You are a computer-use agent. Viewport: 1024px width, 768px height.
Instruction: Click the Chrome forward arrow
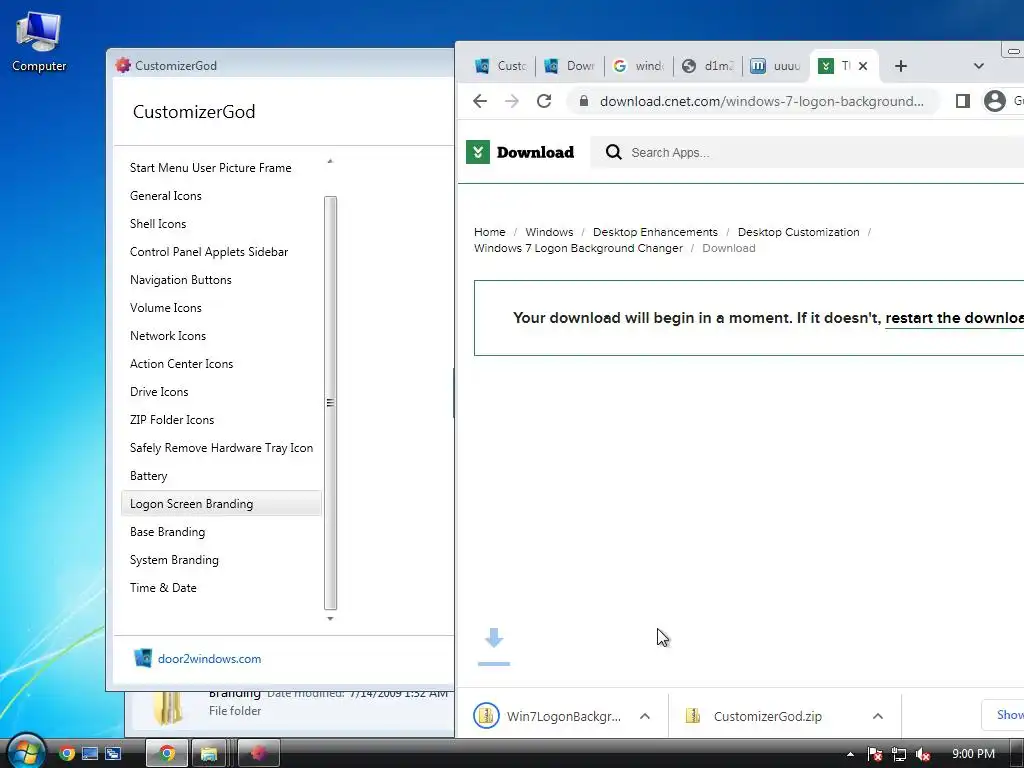pos(512,101)
